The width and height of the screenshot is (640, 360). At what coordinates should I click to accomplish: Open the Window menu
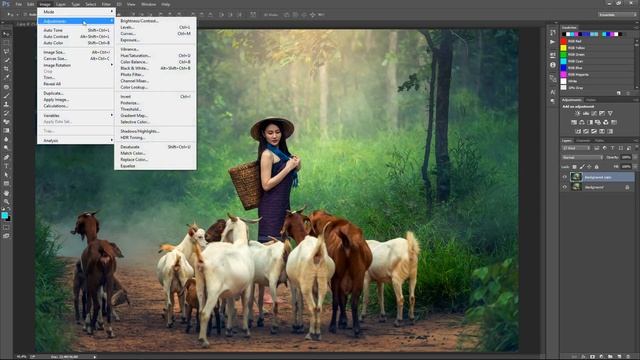pyautogui.click(x=148, y=4)
